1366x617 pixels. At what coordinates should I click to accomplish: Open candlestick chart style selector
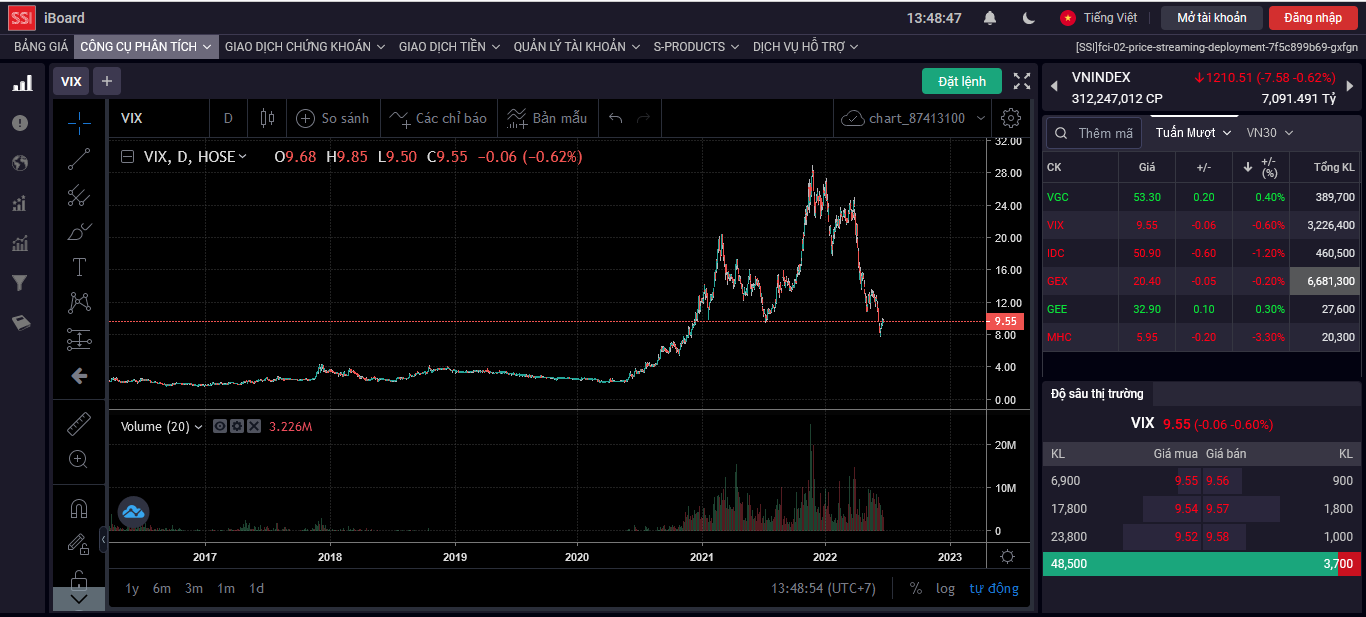click(x=267, y=118)
